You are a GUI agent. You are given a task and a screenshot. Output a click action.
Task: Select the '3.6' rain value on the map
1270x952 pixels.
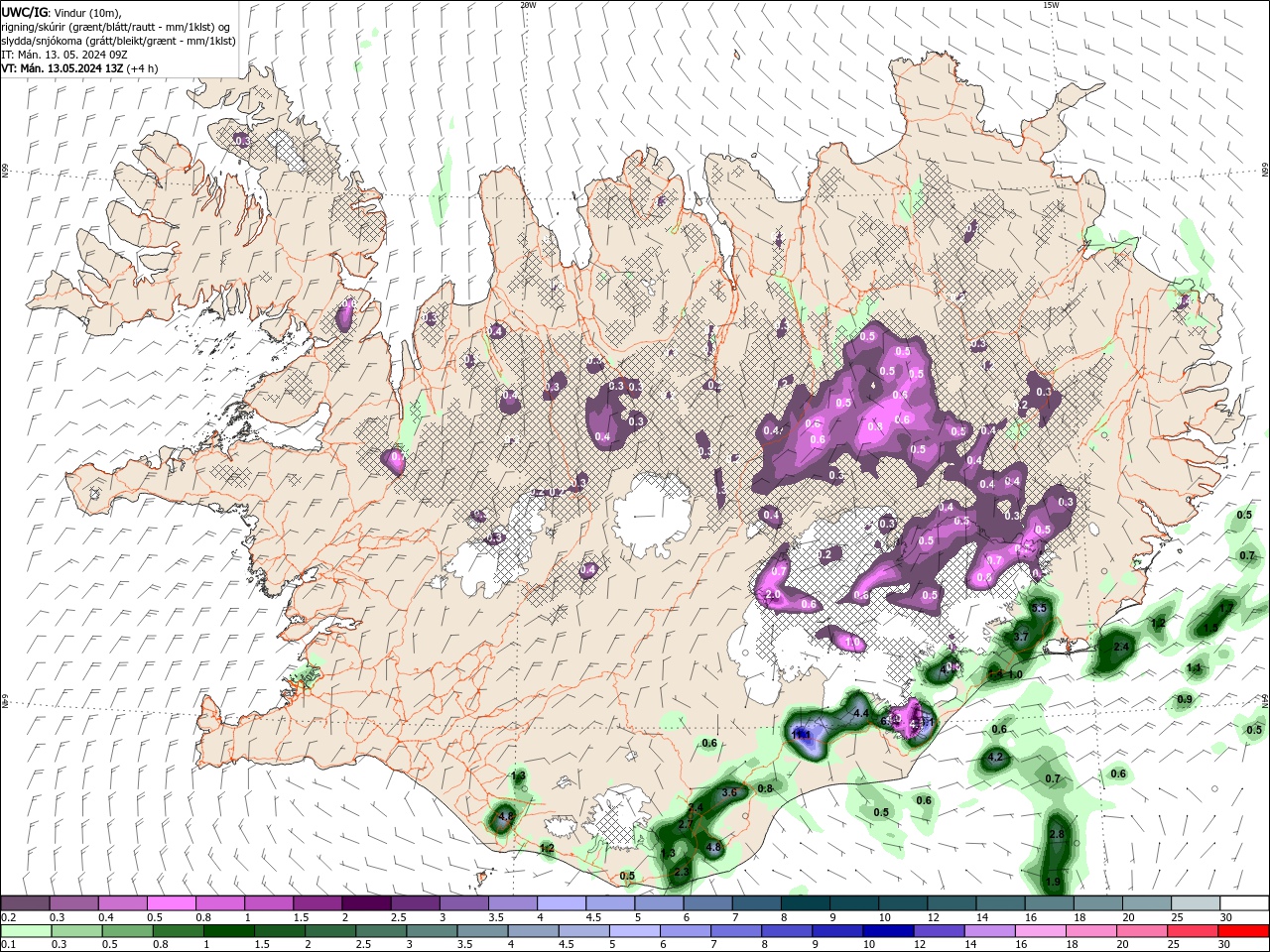click(729, 792)
